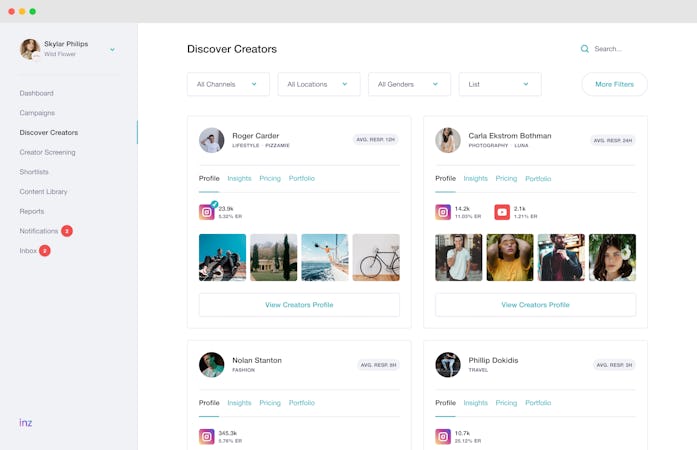Switch to Carla Ekstrom Bothman's Insights tab

coord(476,178)
